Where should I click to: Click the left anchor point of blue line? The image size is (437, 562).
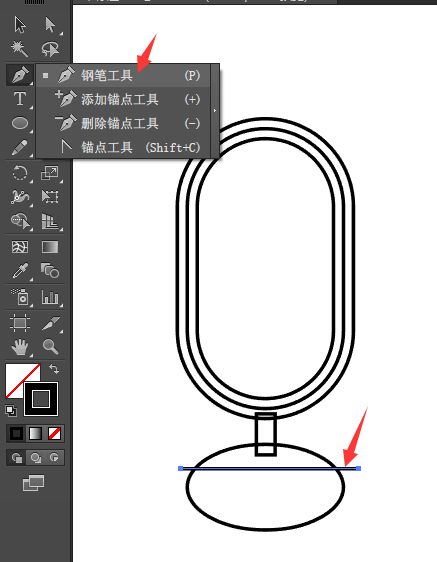click(x=181, y=468)
